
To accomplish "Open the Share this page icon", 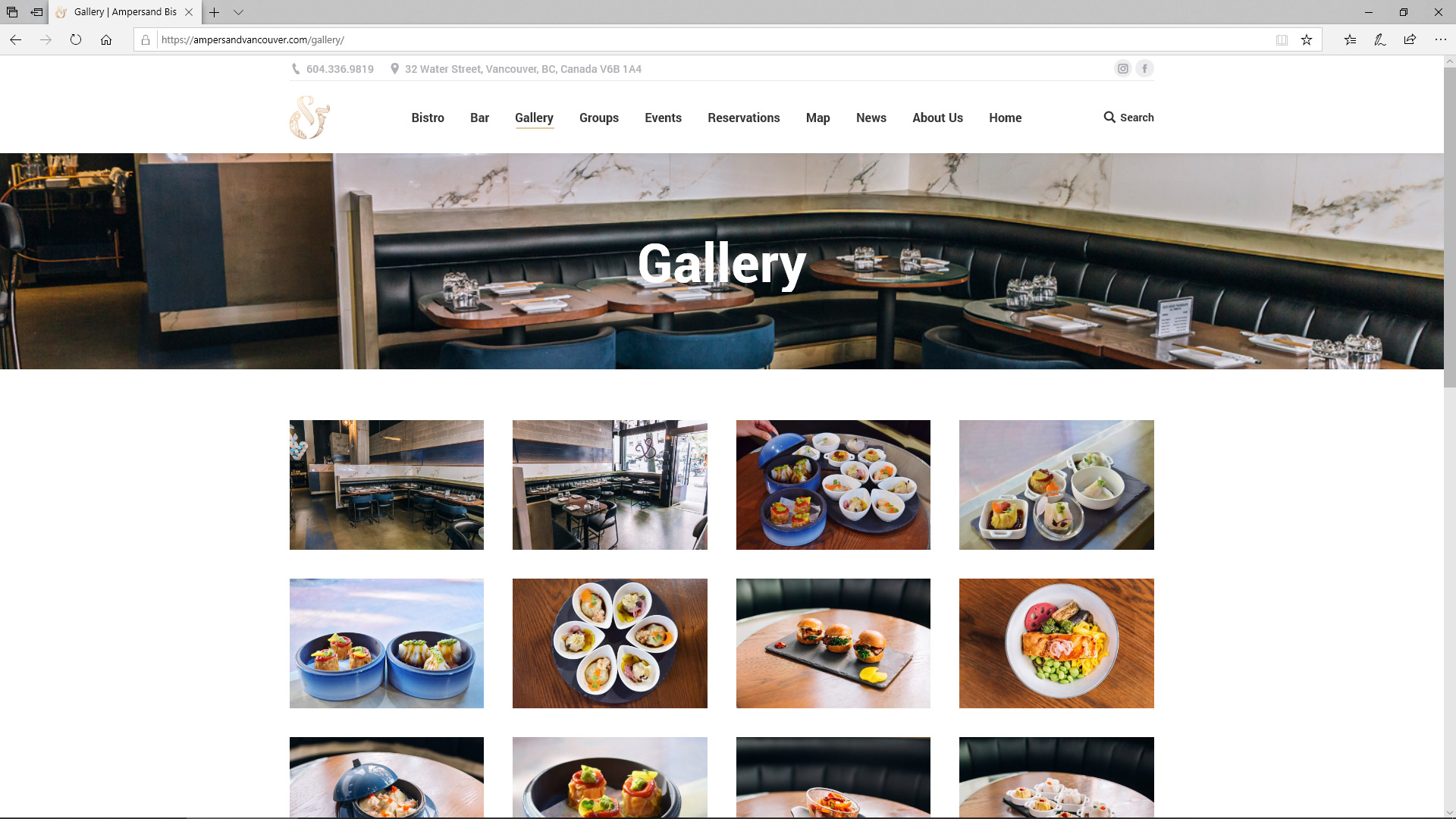I will [x=1410, y=39].
